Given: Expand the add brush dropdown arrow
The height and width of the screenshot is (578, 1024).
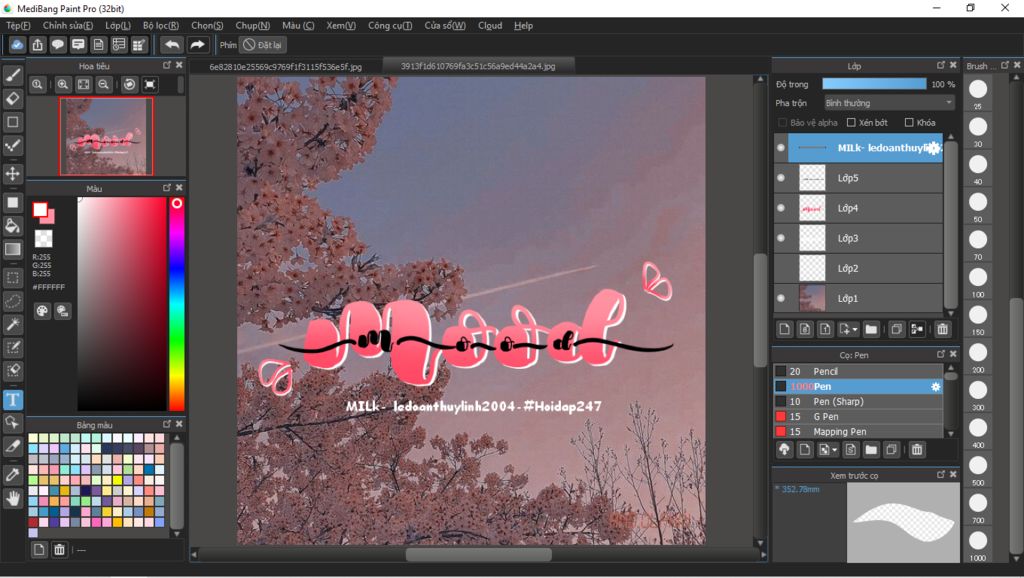Looking at the screenshot, I should [x=835, y=450].
